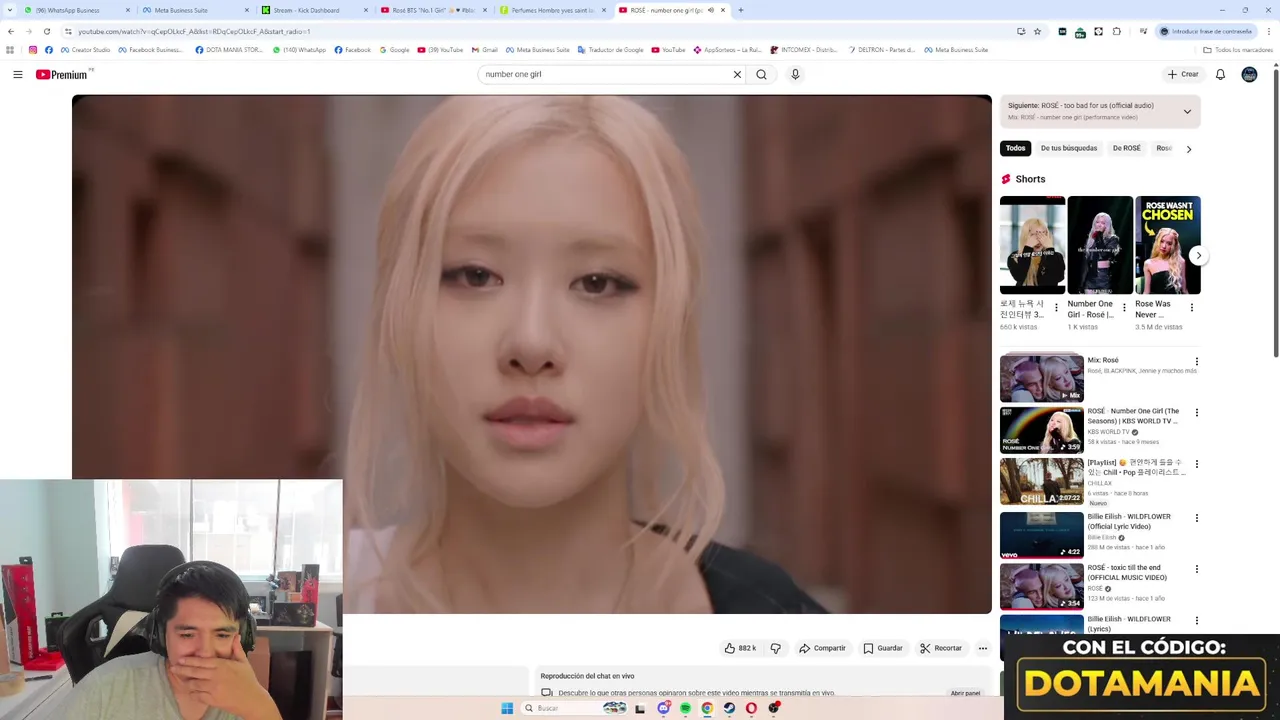
Task: Show more filter chips with the arrow
Action: (x=1188, y=148)
